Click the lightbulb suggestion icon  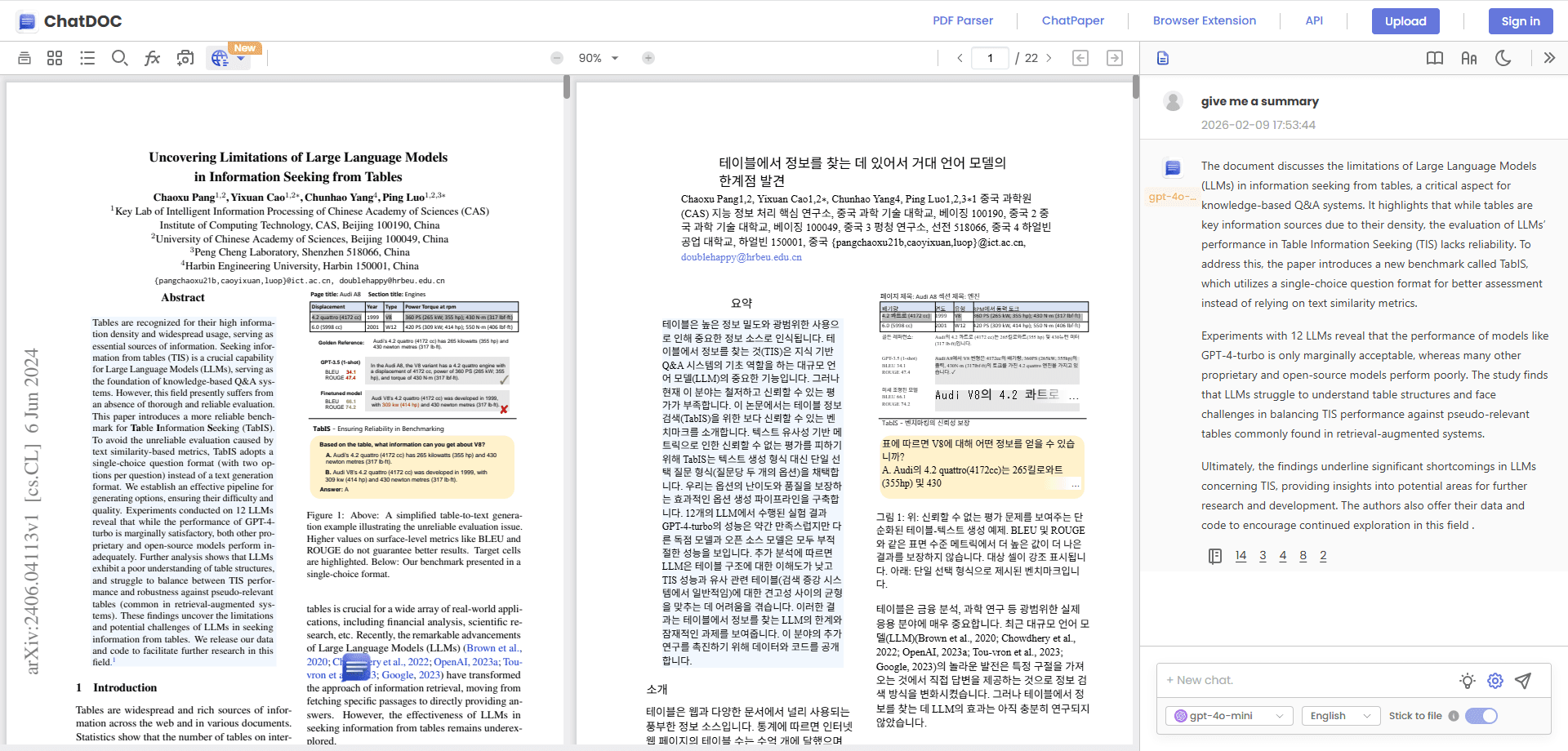[x=1467, y=680]
